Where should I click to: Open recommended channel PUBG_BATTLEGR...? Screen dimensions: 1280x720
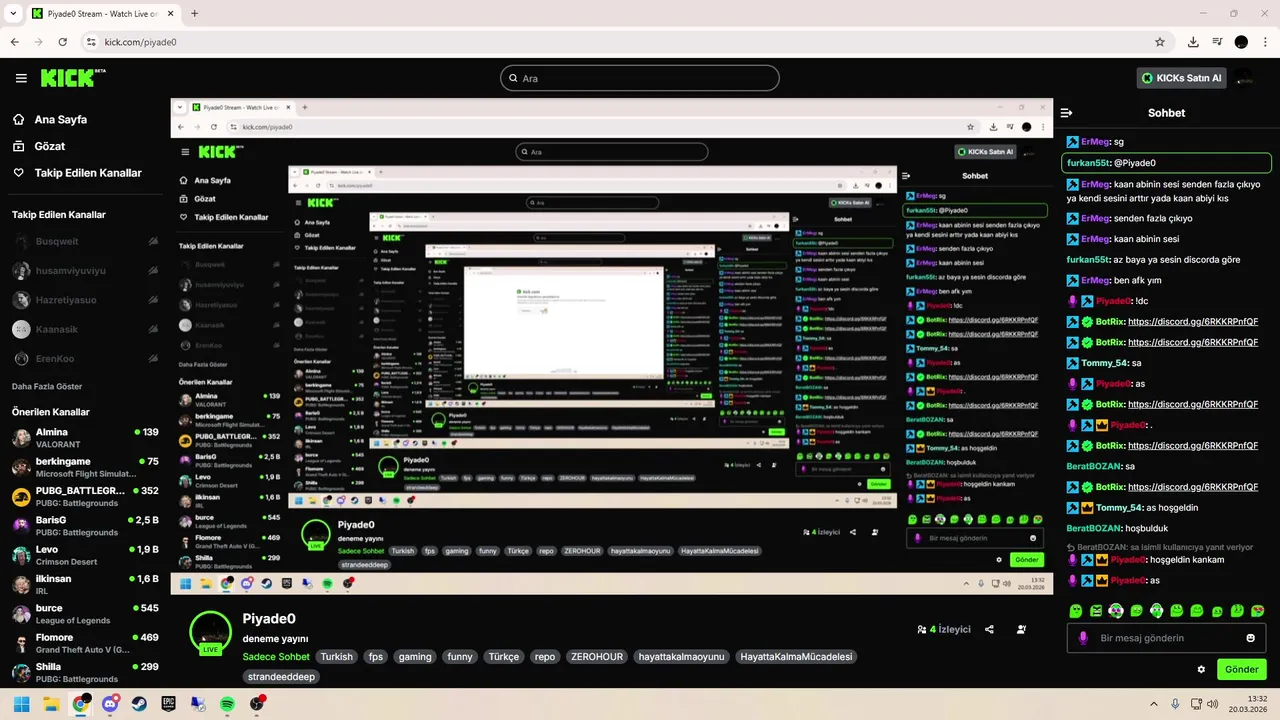coord(85,497)
